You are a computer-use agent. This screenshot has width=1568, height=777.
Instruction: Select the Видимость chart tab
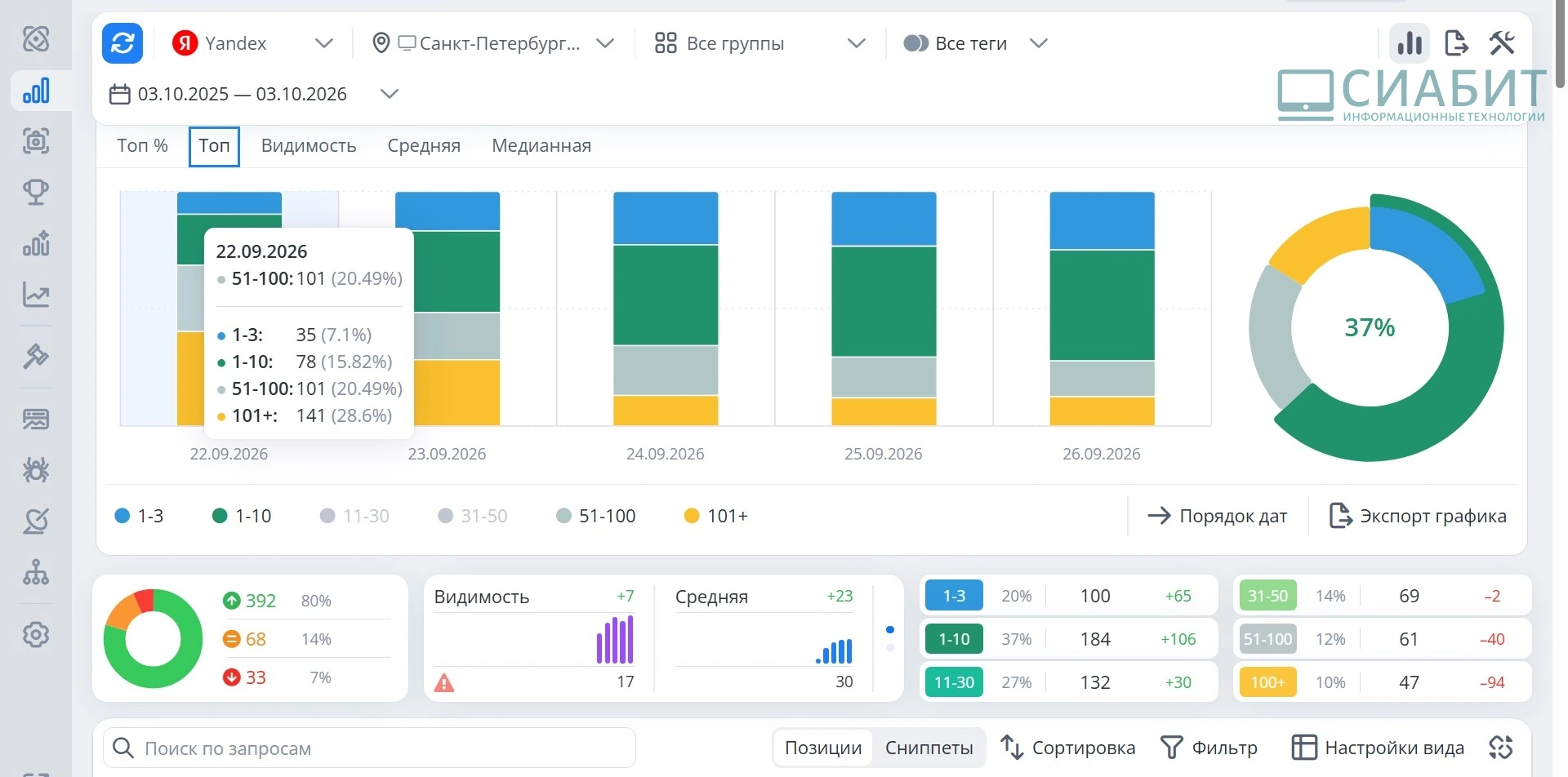309,146
